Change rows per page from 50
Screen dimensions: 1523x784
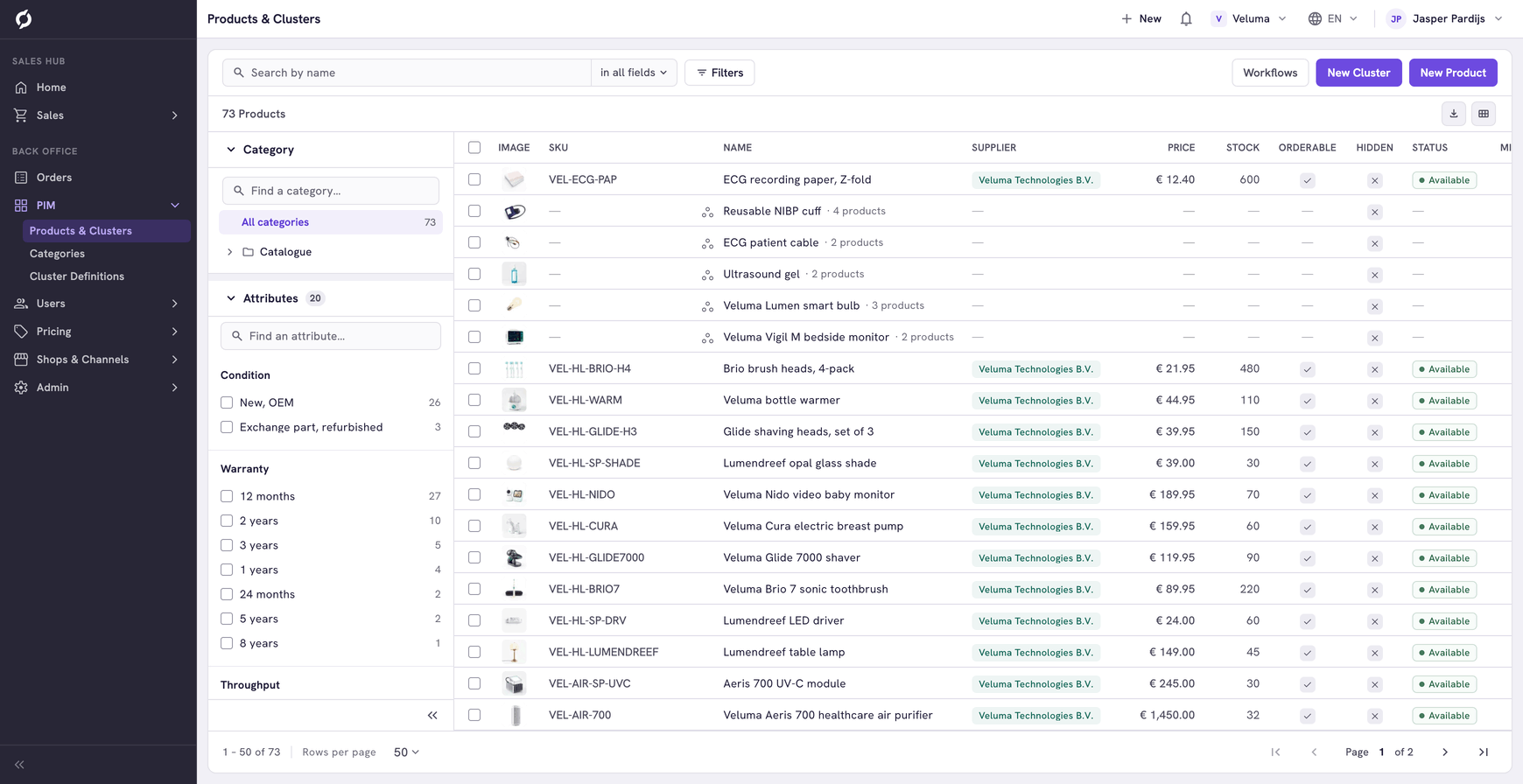[406, 752]
